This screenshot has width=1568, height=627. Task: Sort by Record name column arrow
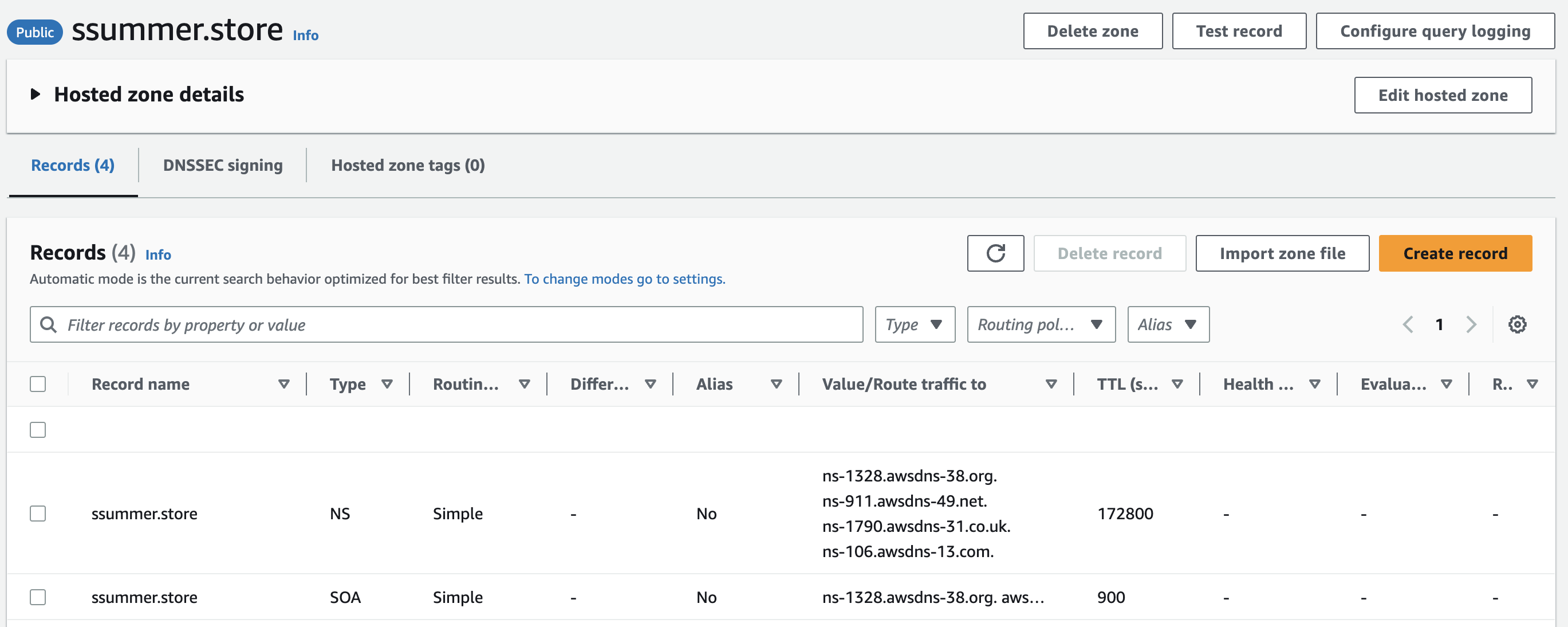click(283, 384)
